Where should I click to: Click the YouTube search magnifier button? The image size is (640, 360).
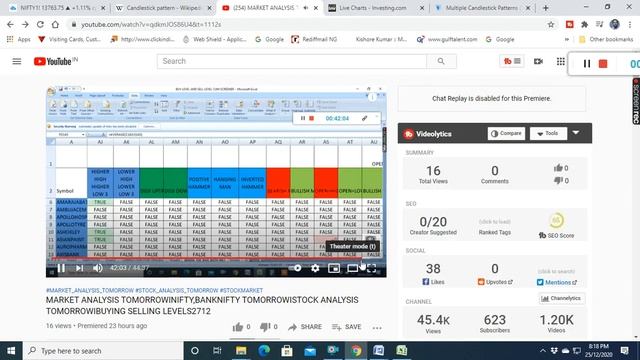pos(441,61)
